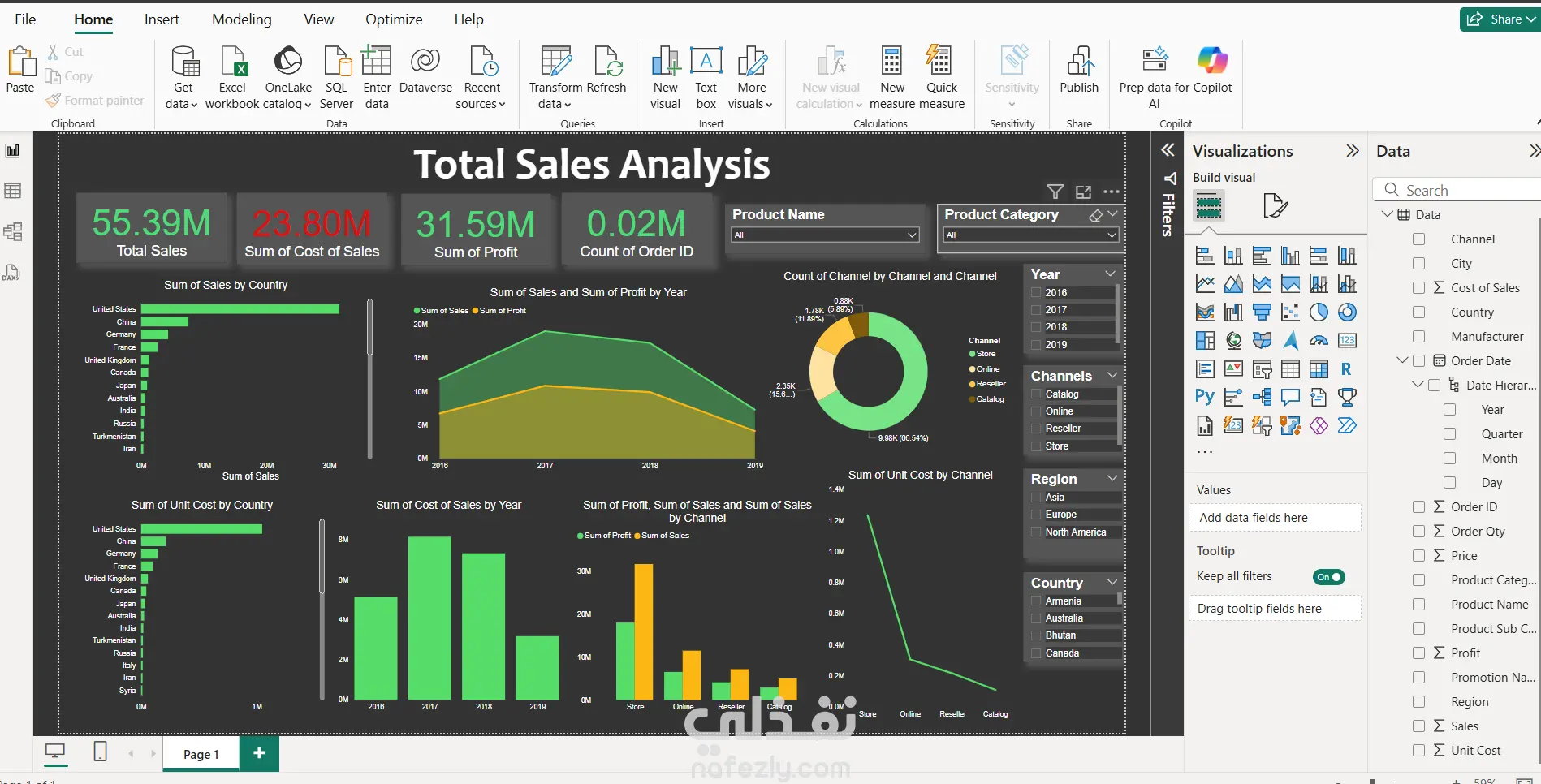Screen dimensions: 1541x784
Task: Click the Search box in Data pane
Action: click(x=1457, y=190)
